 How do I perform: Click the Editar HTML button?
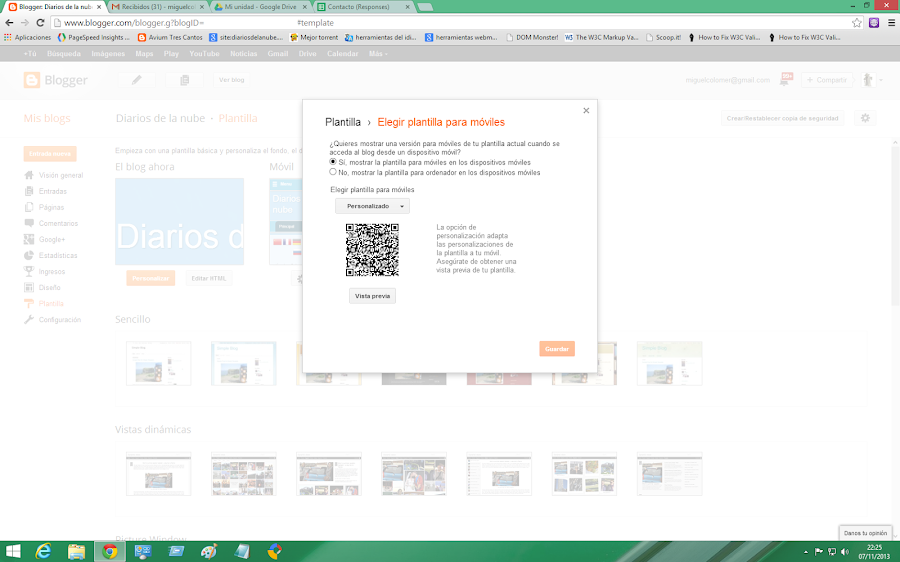pos(209,278)
